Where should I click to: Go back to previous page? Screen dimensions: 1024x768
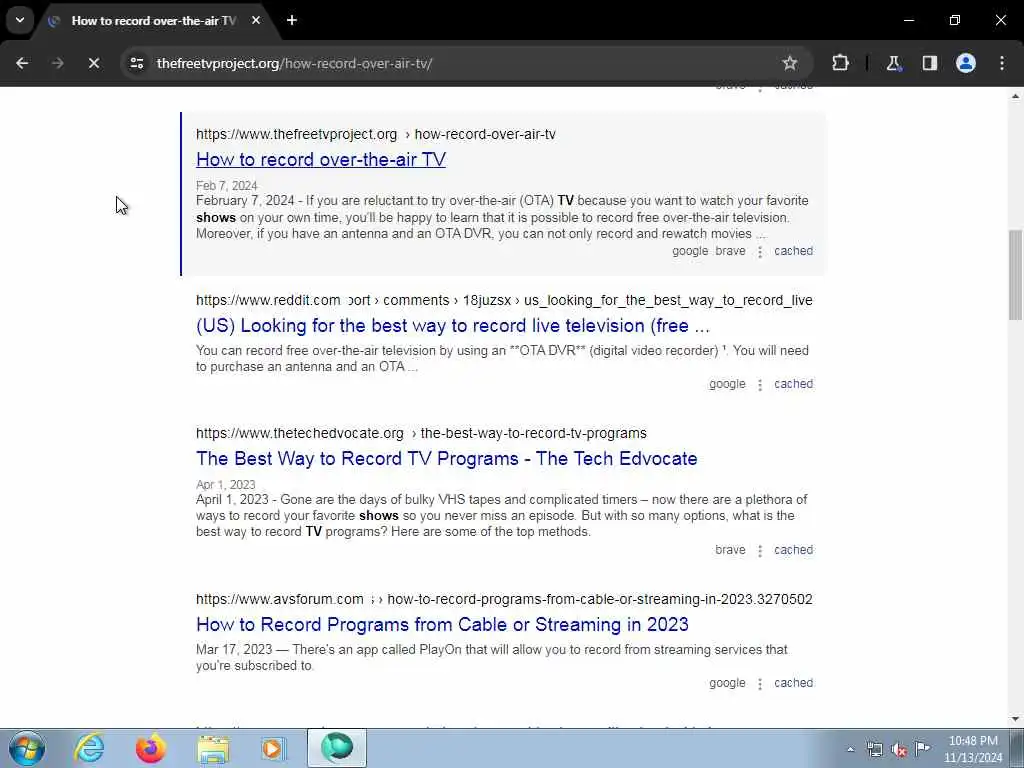(22, 63)
